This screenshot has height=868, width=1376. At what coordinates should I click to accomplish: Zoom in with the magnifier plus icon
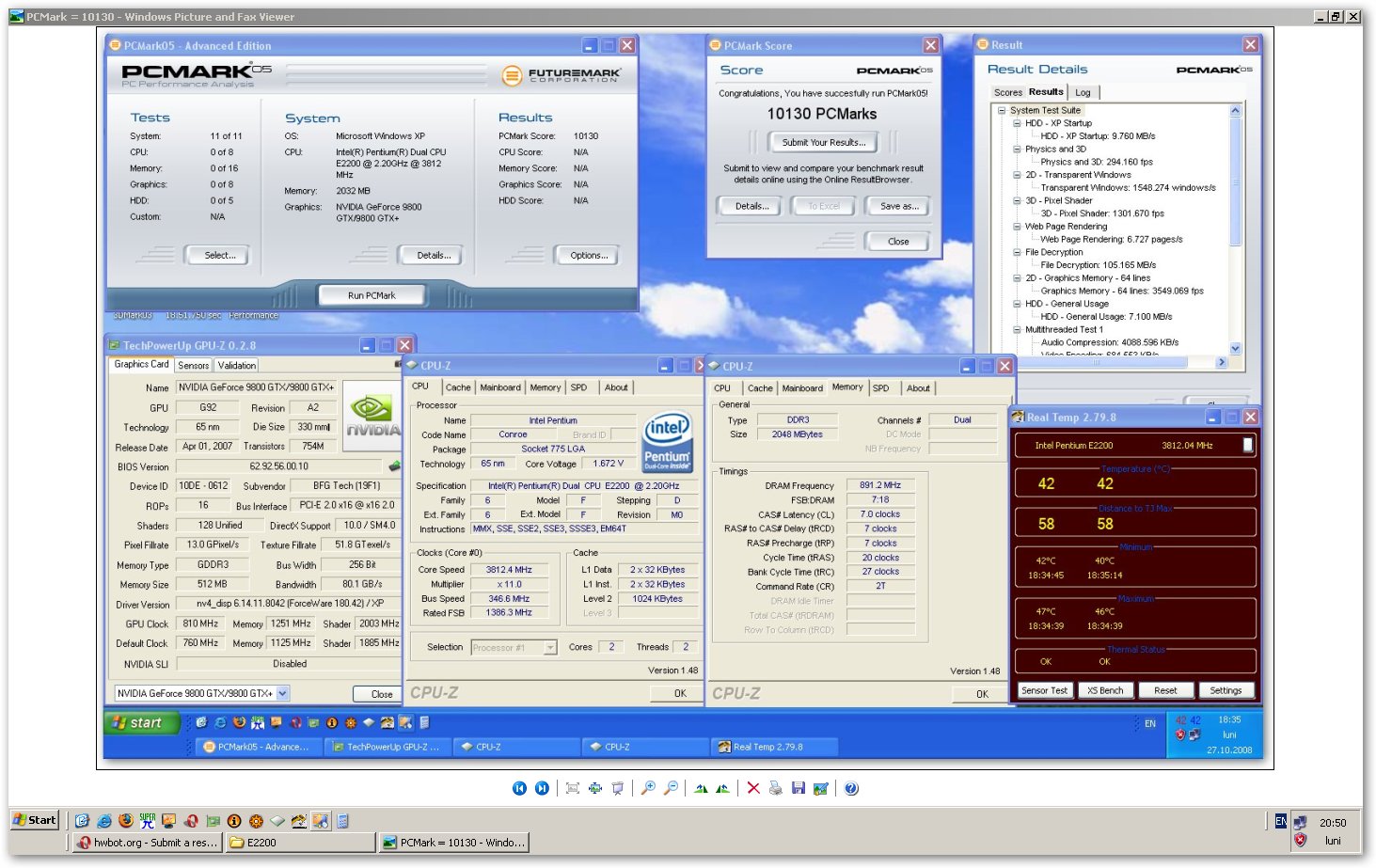[648, 788]
